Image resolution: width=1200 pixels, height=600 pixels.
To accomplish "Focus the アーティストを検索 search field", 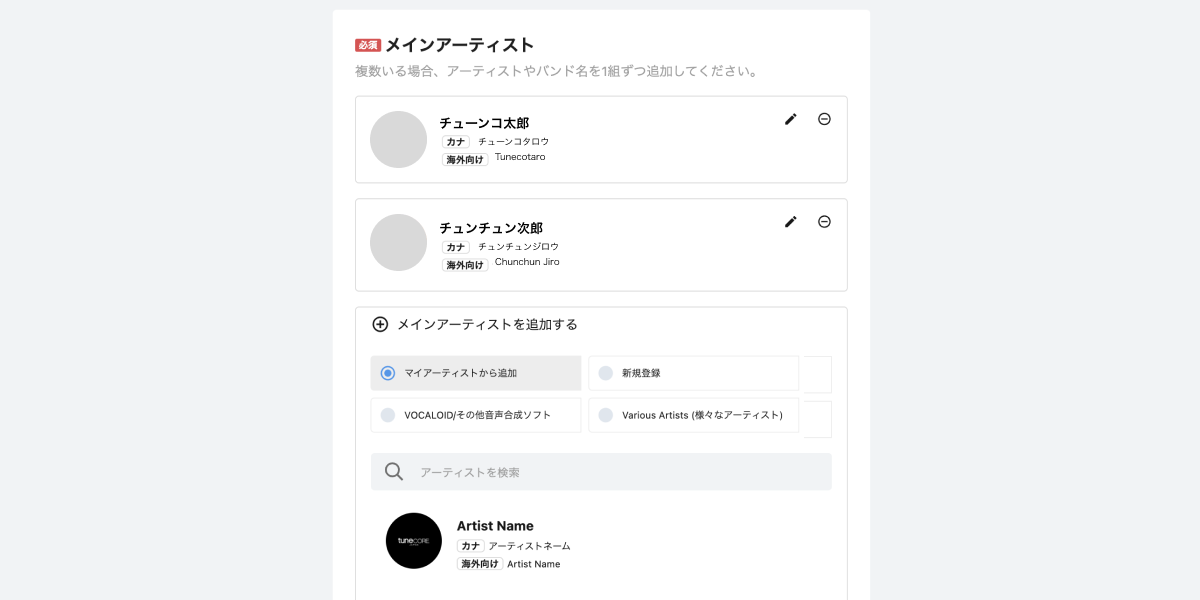I will (x=601, y=472).
